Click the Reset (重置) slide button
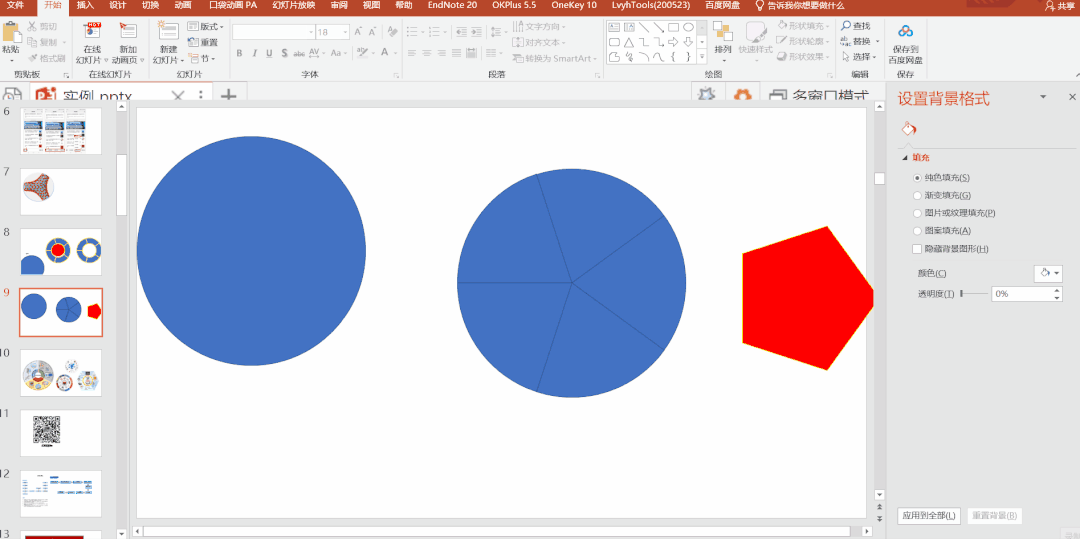This screenshot has width=1080, height=539. (x=203, y=42)
